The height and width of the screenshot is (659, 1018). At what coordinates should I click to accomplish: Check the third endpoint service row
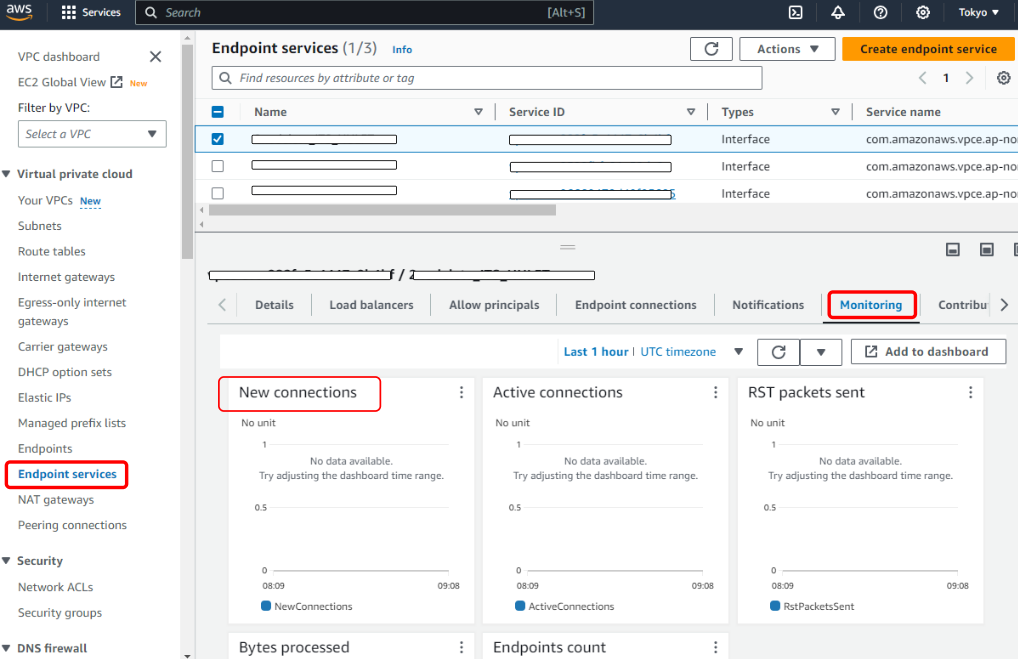point(217,193)
